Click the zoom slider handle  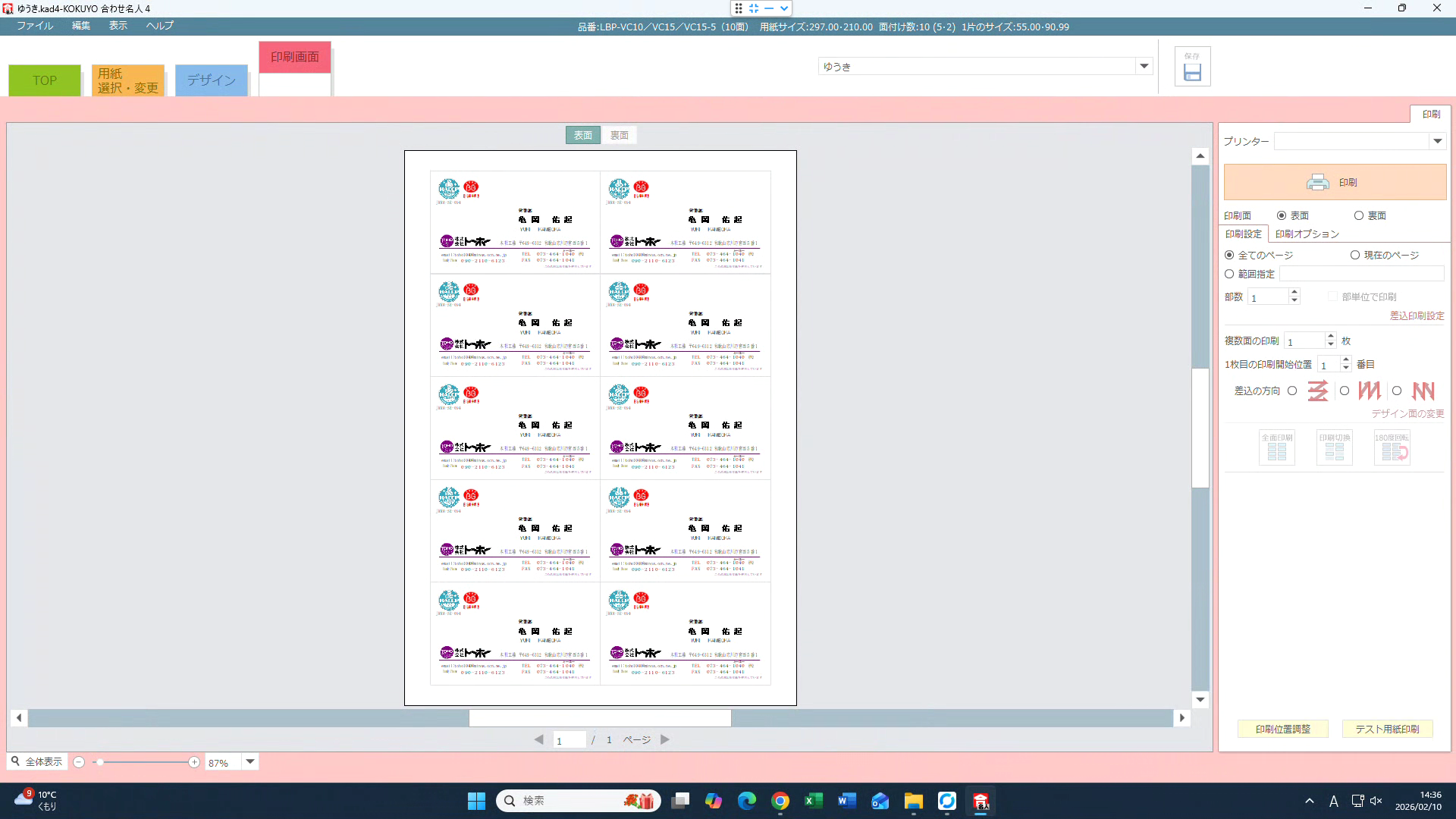(x=99, y=762)
